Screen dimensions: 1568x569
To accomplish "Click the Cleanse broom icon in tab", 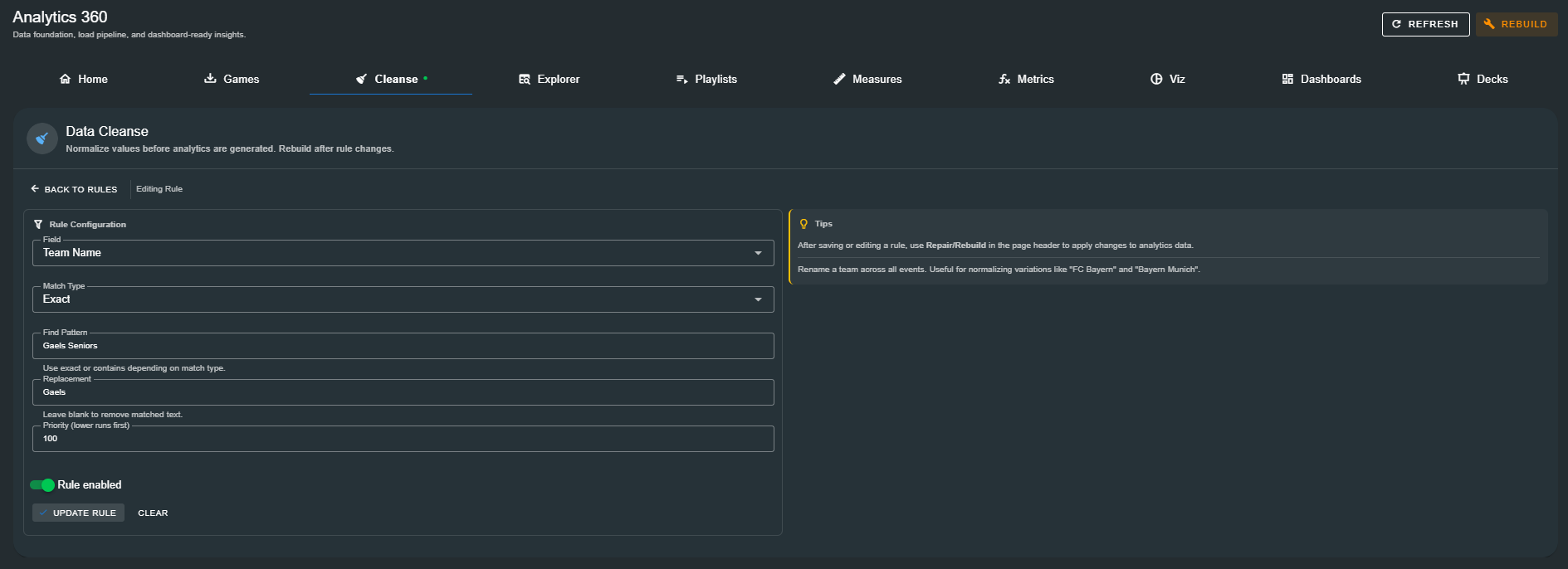I will pos(361,79).
